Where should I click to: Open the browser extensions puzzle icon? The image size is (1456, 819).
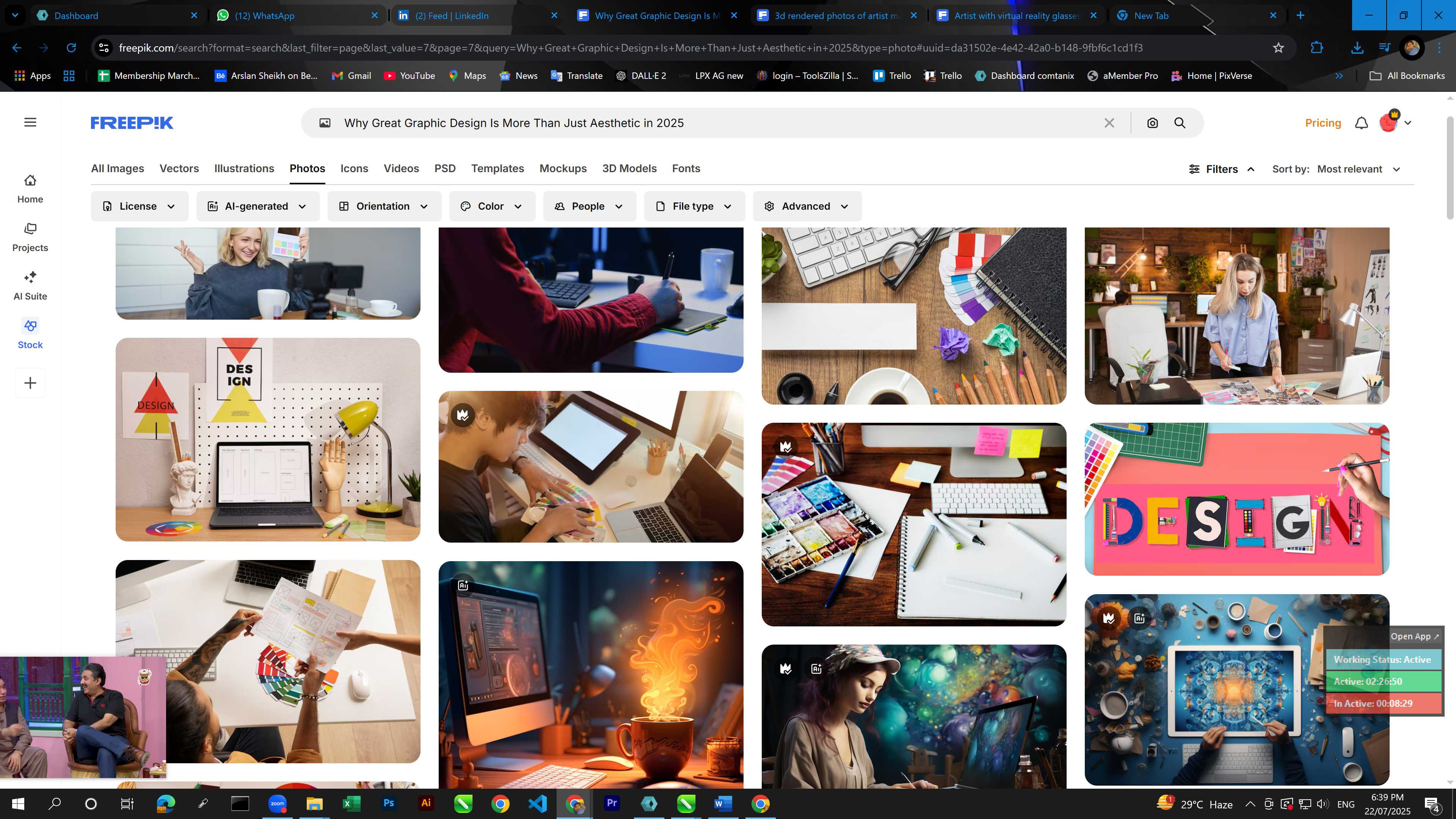click(1317, 48)
